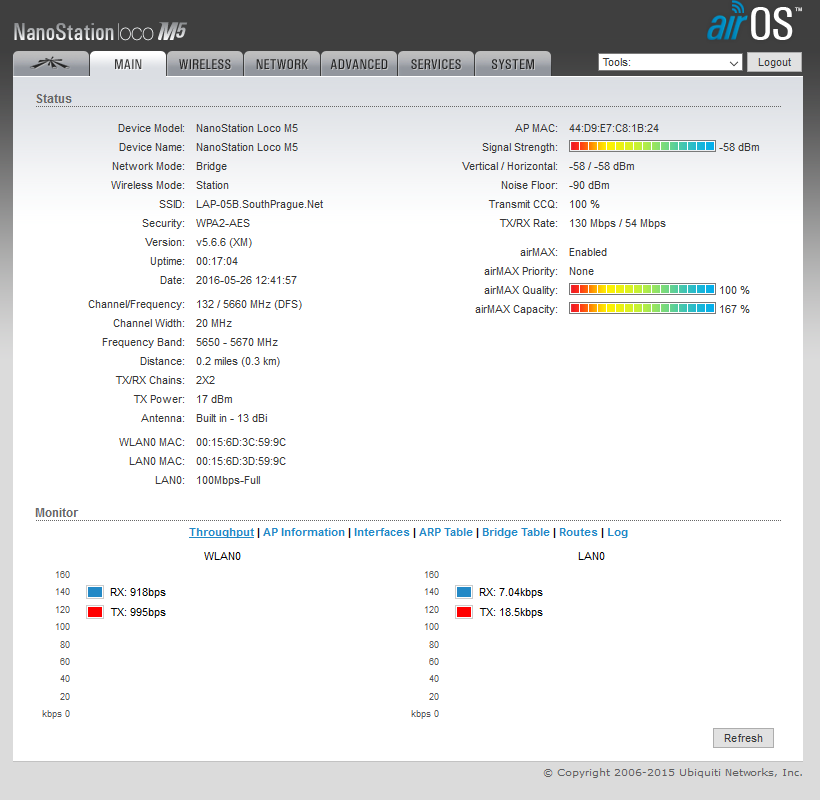Click the Uptime value 00:17:04

click(x=217, y=261)
